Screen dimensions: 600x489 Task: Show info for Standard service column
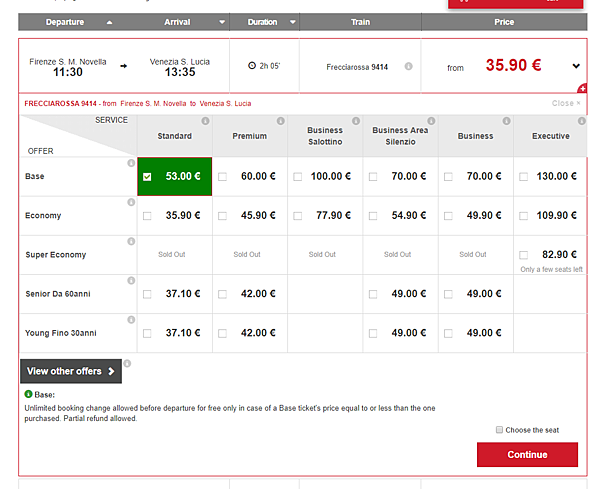(x=205, y=121)
